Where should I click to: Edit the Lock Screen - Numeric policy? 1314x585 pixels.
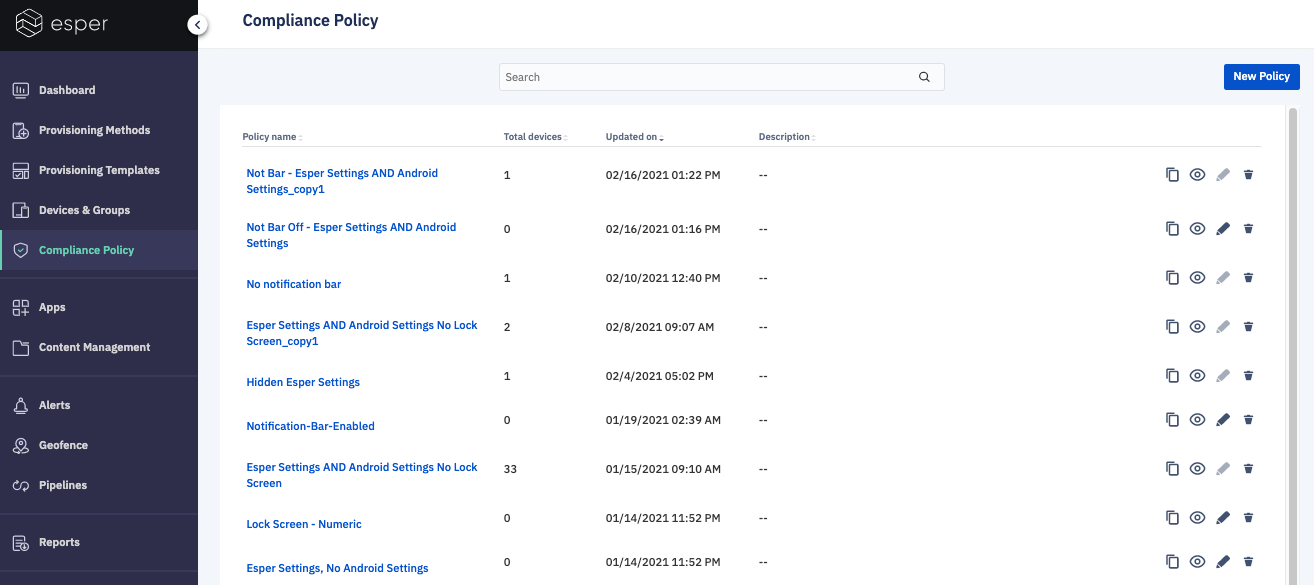[x=1222, y=518]
